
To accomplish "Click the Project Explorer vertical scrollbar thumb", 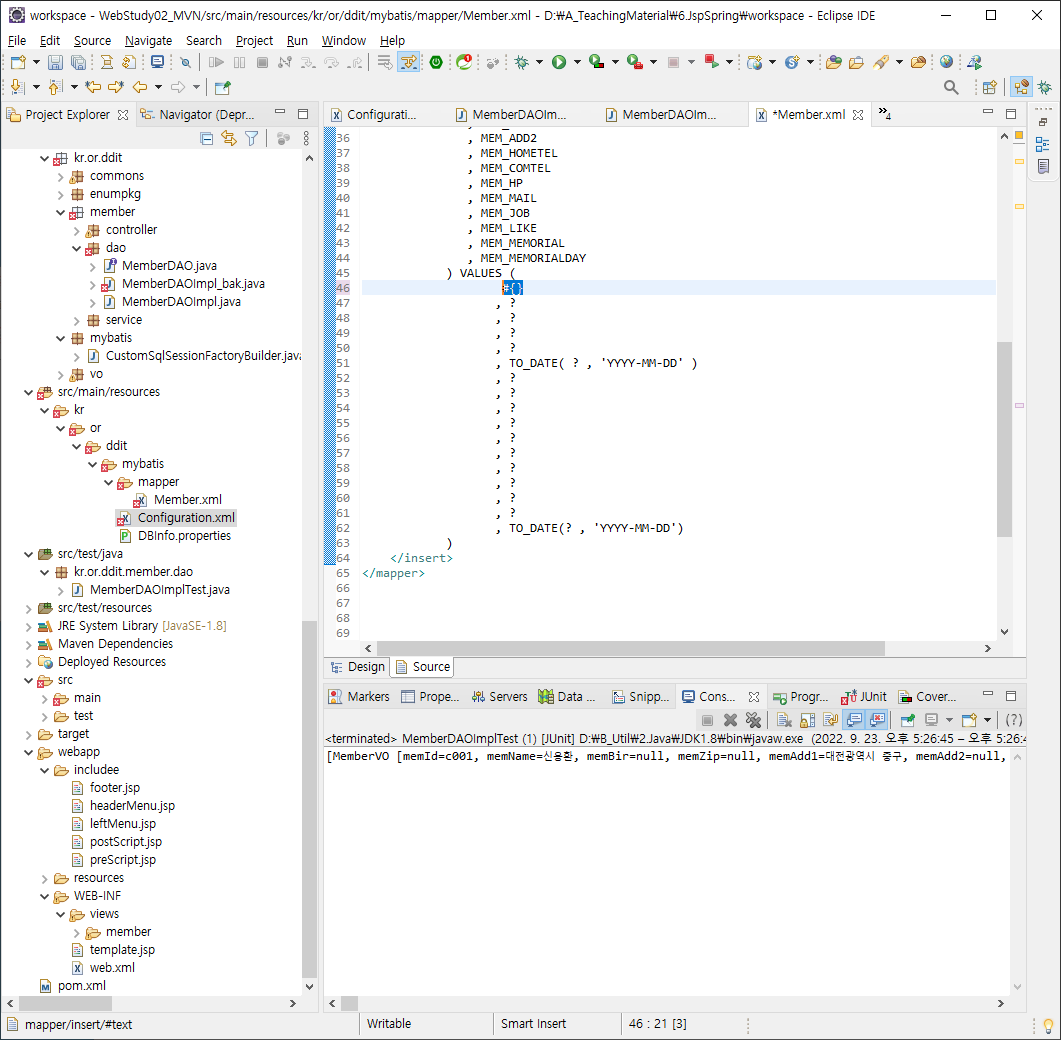I will tap(309, 799).
